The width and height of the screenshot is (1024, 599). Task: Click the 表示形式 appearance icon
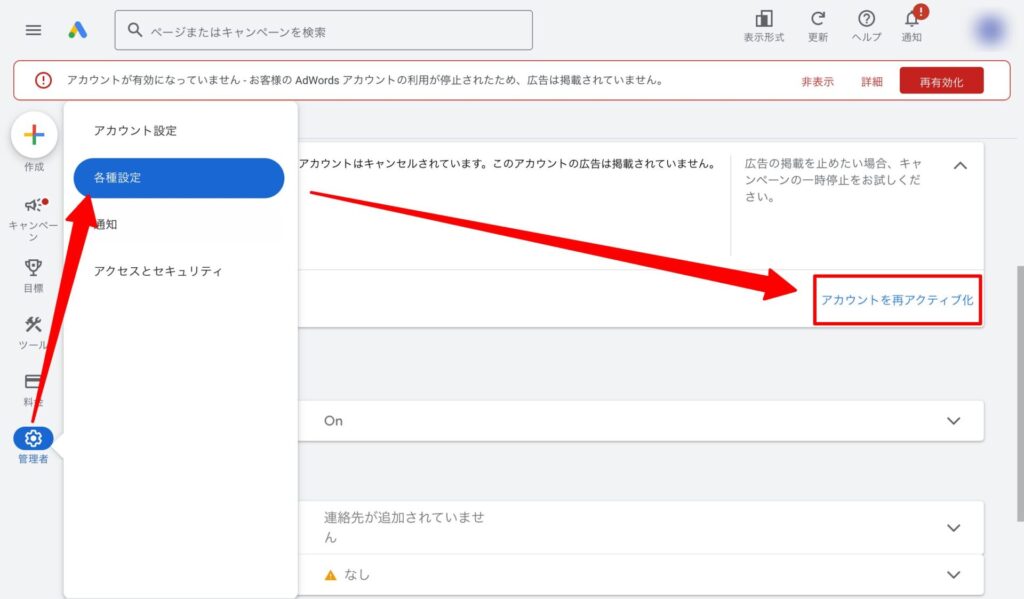764,19
